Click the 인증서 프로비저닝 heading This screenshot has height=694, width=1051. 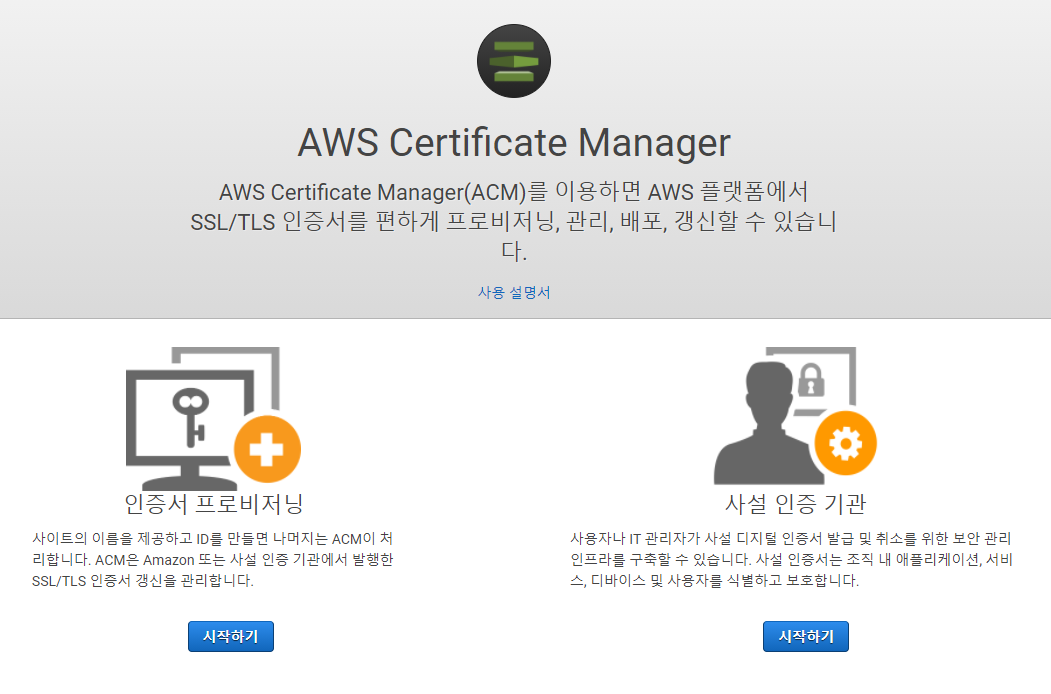214,504
